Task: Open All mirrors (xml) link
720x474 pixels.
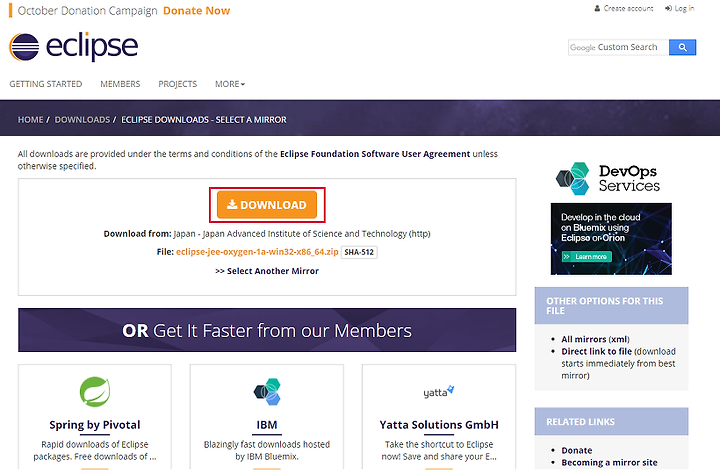Action: (x=595, y=339)
